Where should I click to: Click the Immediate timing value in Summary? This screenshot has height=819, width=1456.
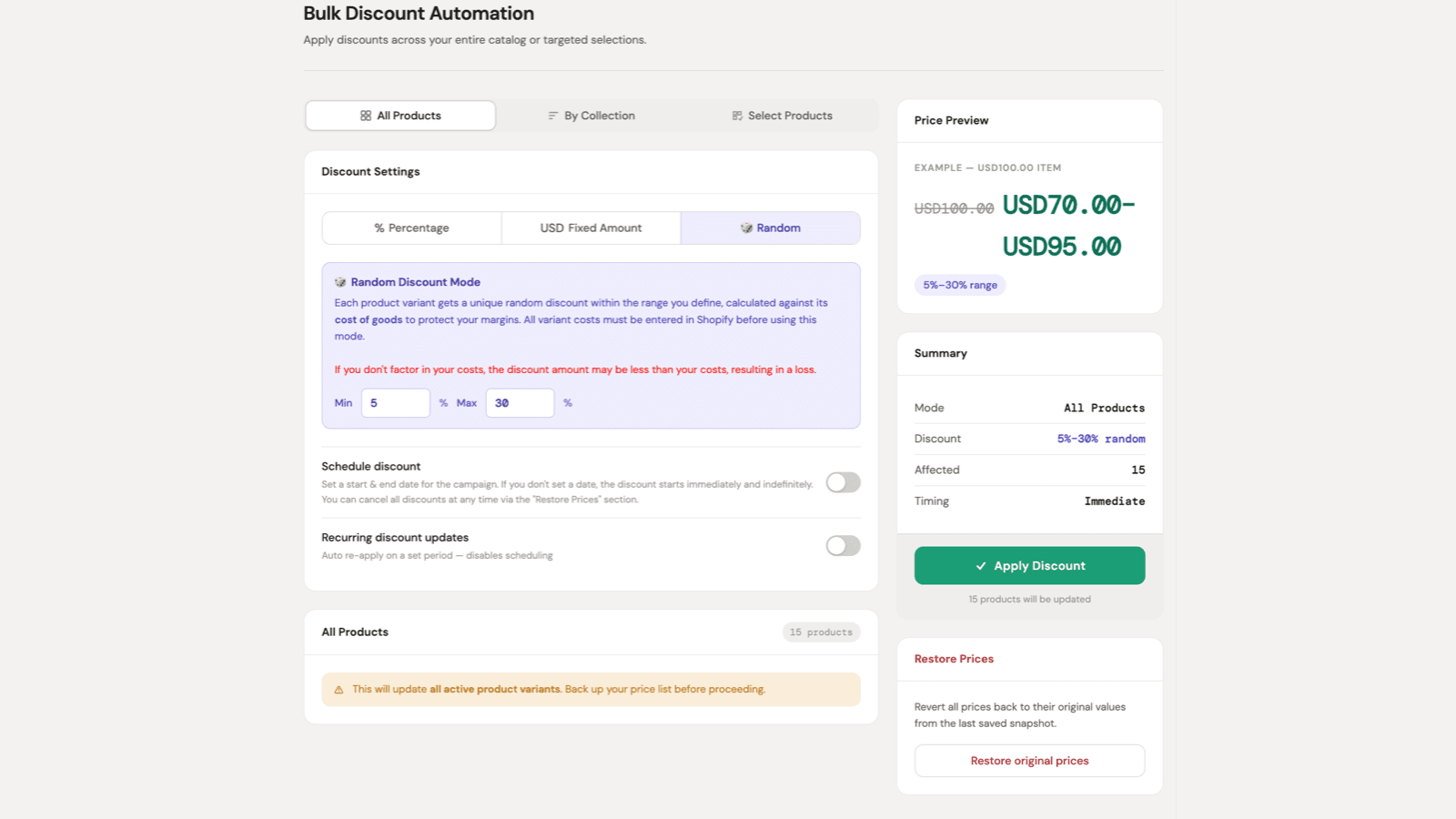pyautogui.click(x=1115, y=501)
